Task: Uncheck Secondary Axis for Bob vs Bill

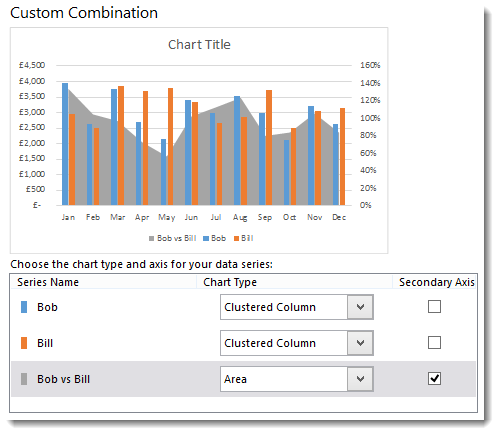Action: point(434,379)
